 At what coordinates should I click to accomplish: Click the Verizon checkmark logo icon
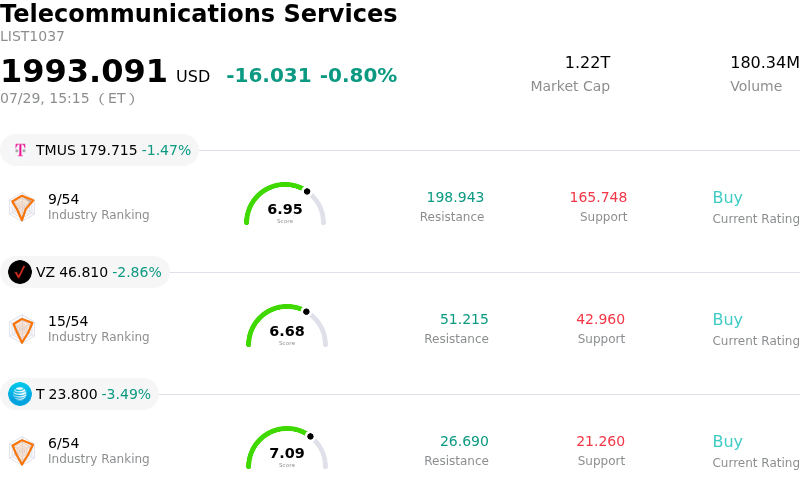(20, 272)
